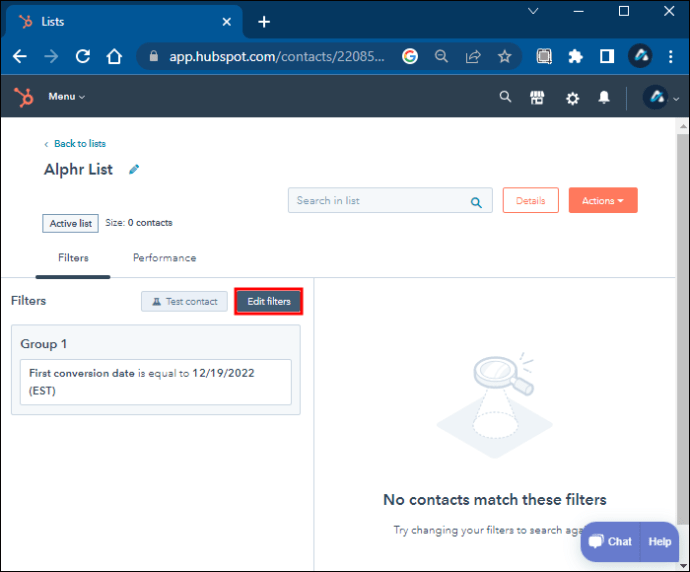Click the screenshot capture extension icon
This screenshot has height=572, width=690.
544,56
